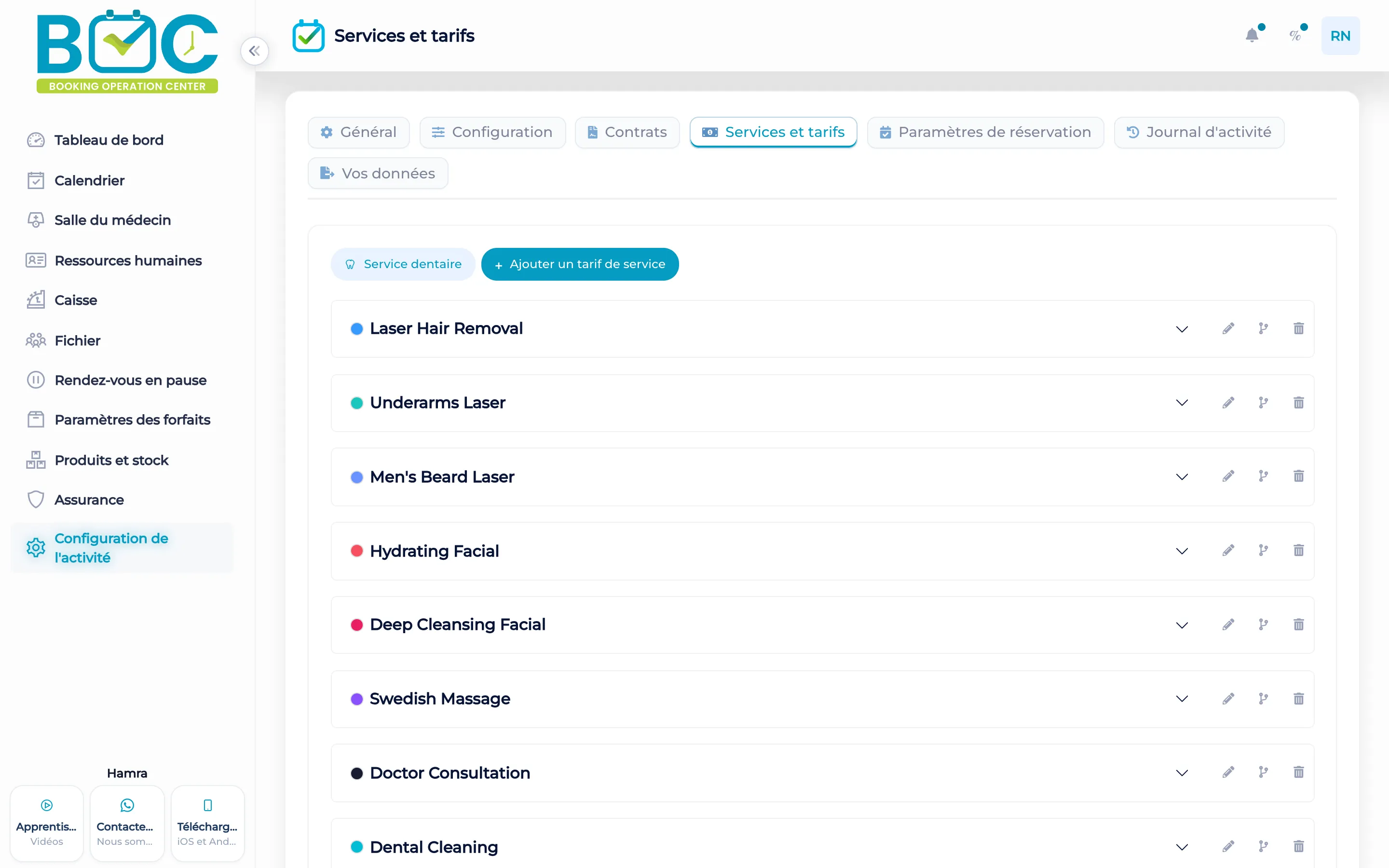
Task: Expand the Hydrating Facial row
Action: pyautogui.click(x=1182, y=551)
